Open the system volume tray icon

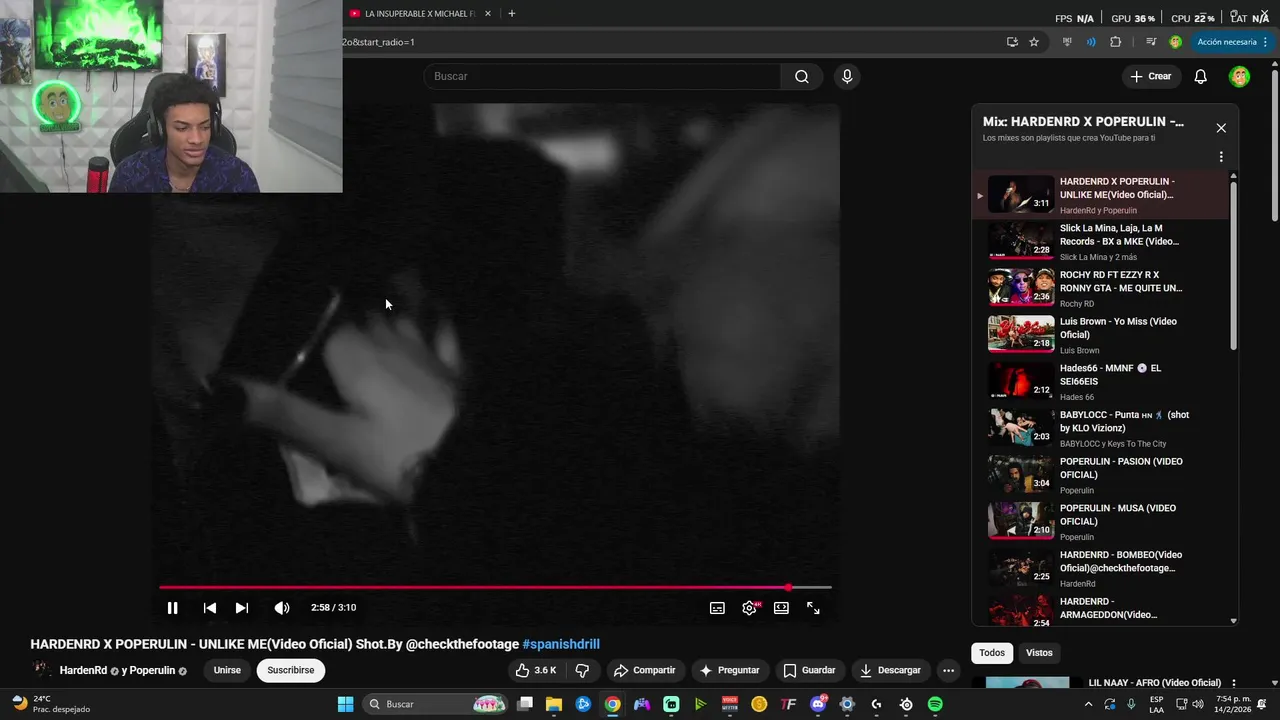(x=1197, y=704)
